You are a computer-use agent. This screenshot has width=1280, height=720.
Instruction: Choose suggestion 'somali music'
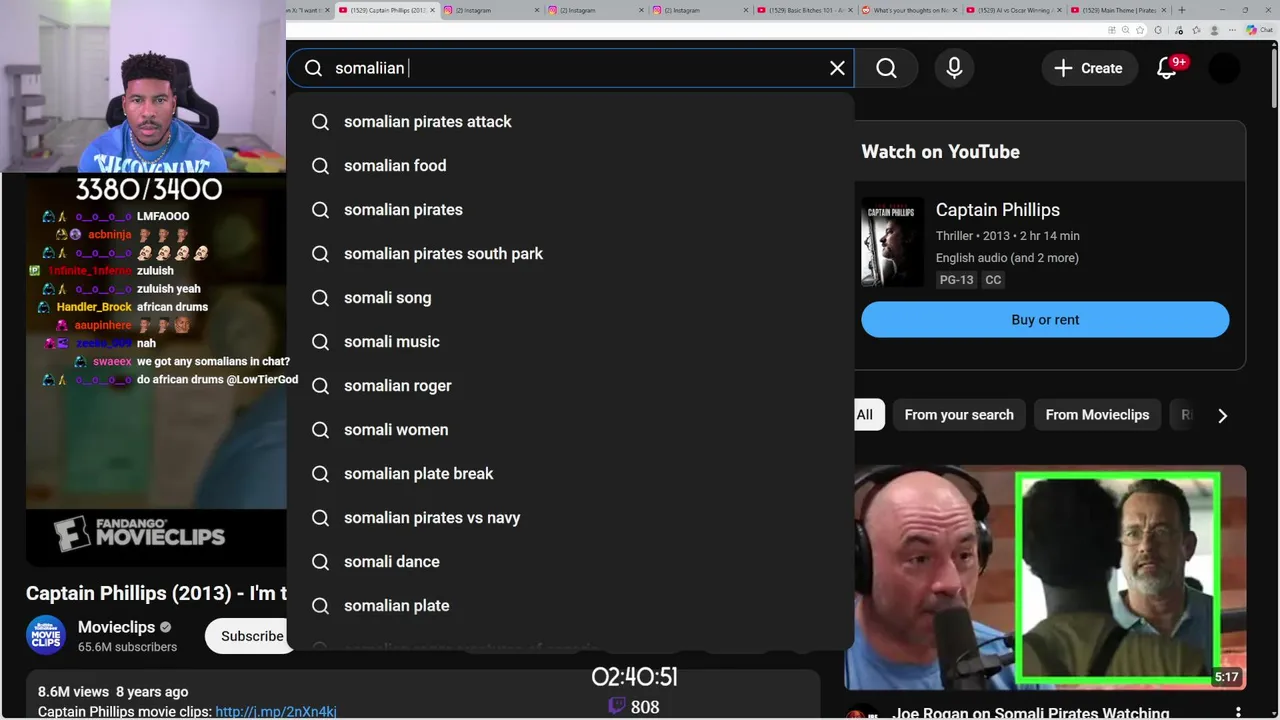pyautogui.click(x=570, y=342)
